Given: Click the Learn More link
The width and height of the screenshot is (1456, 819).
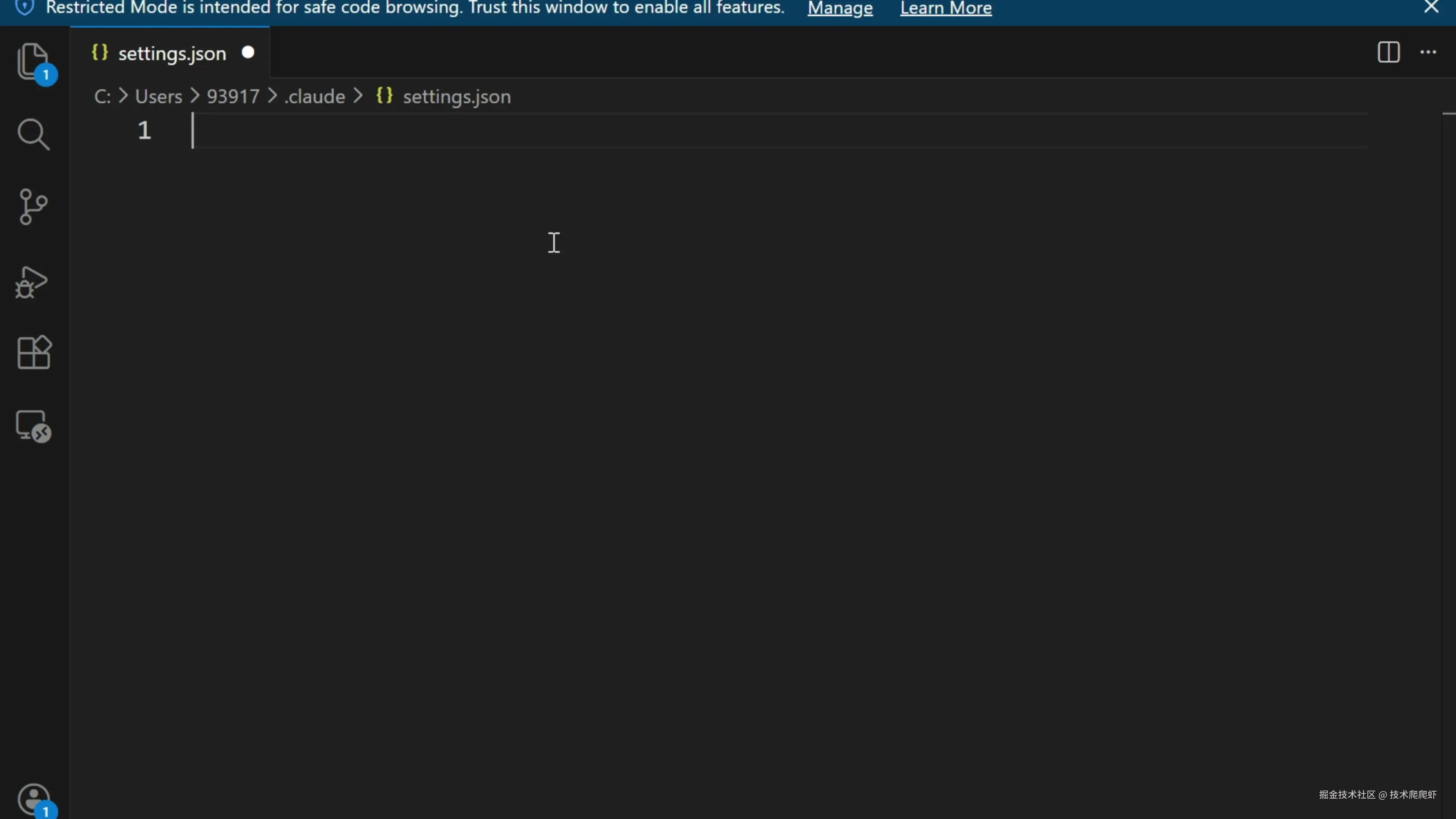Looking at the screenshot, I should [946, 8].
